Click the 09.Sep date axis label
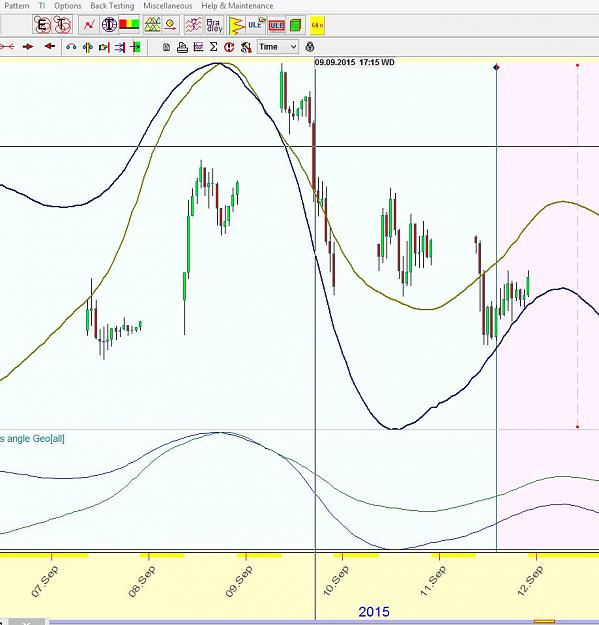This screenshot has height=625, width=599. 238,581
